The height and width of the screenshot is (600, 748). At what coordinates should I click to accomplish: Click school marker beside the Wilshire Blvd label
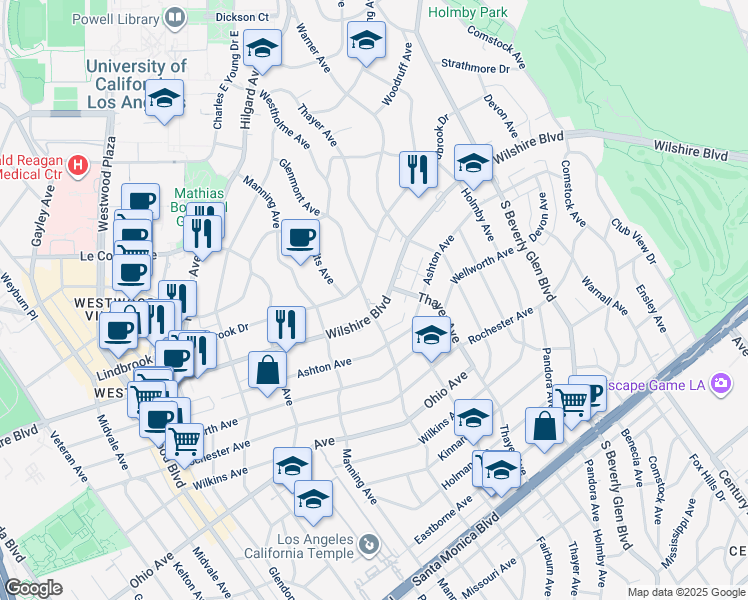coord(473,166)
